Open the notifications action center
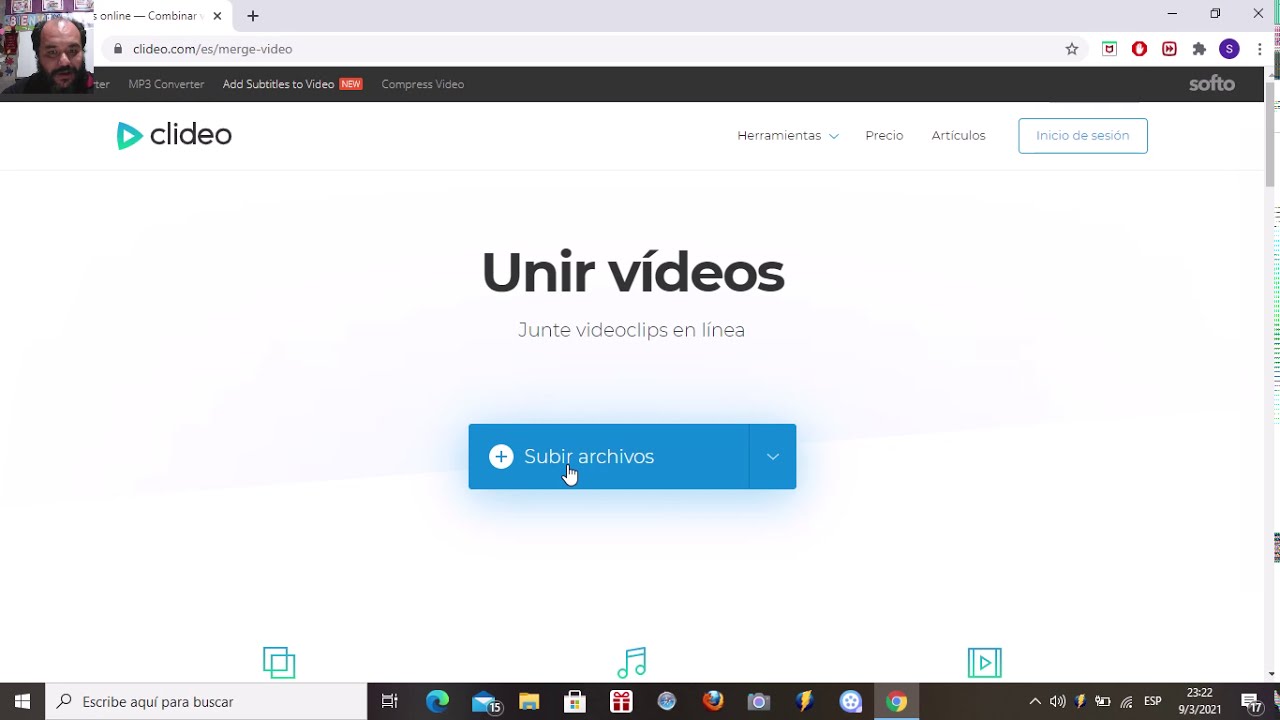Image resolution: width=1280 pixels, height=720 pixels. click(x=1251, y=701)
